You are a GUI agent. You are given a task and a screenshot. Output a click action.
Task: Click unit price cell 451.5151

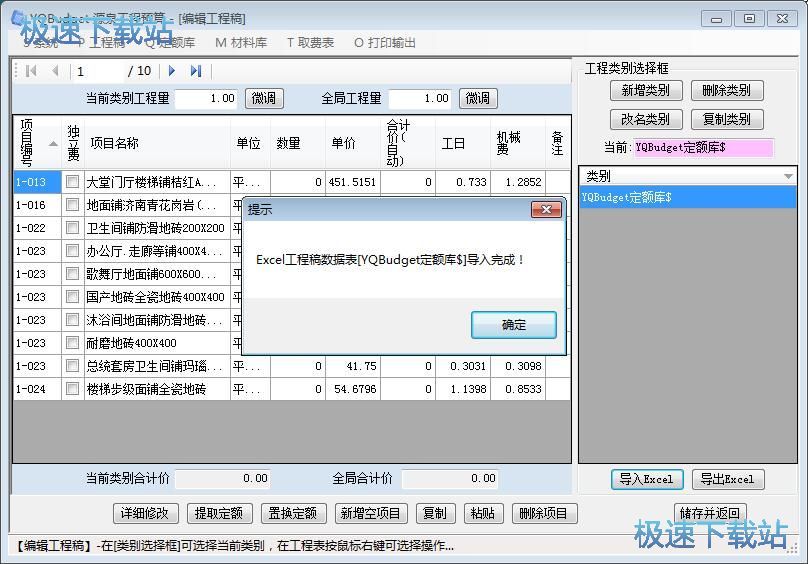353,182
